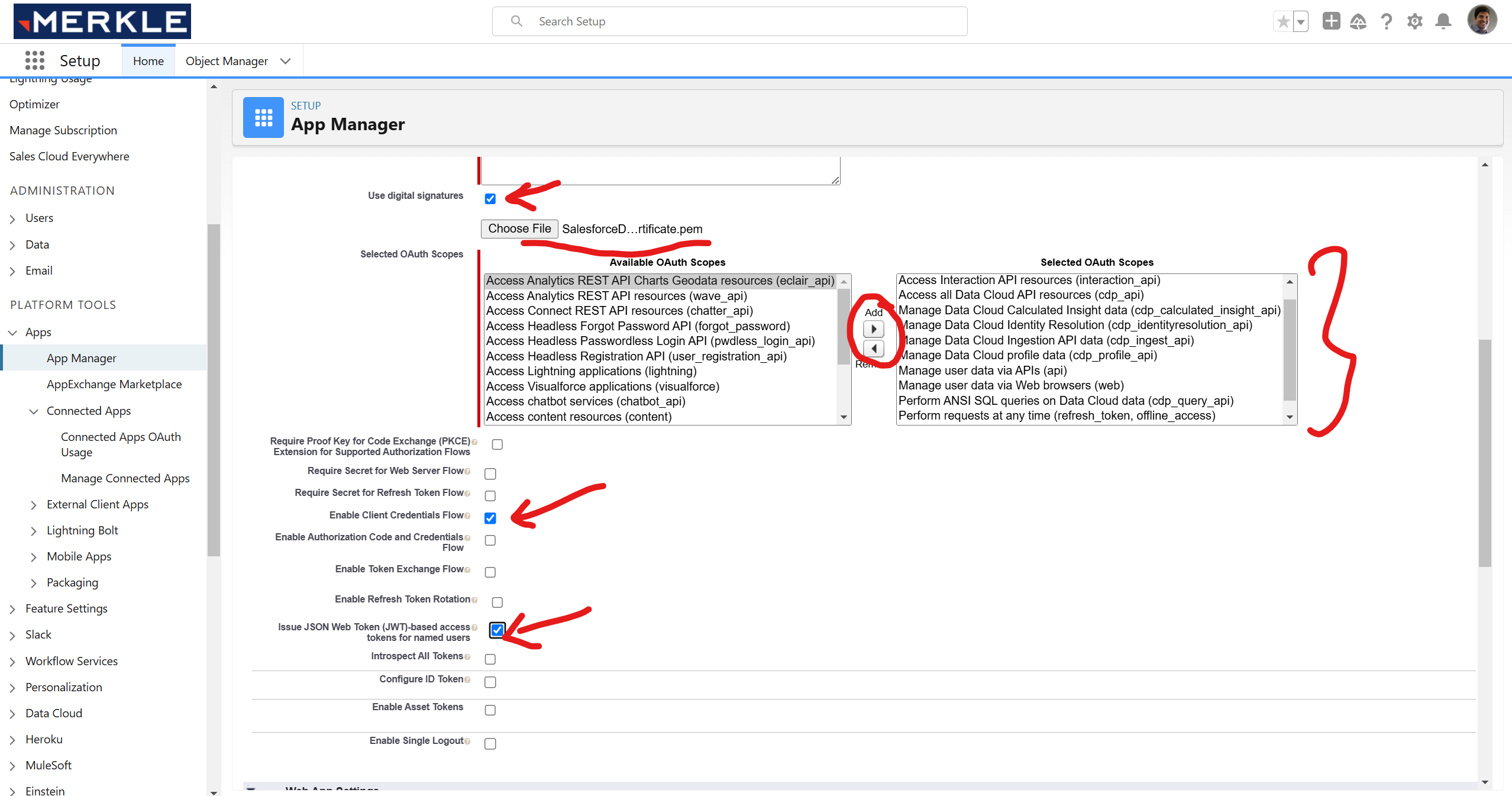Open App Manager in sidebar
Screen dimensions: 1512x796
[x=82, y=358]
